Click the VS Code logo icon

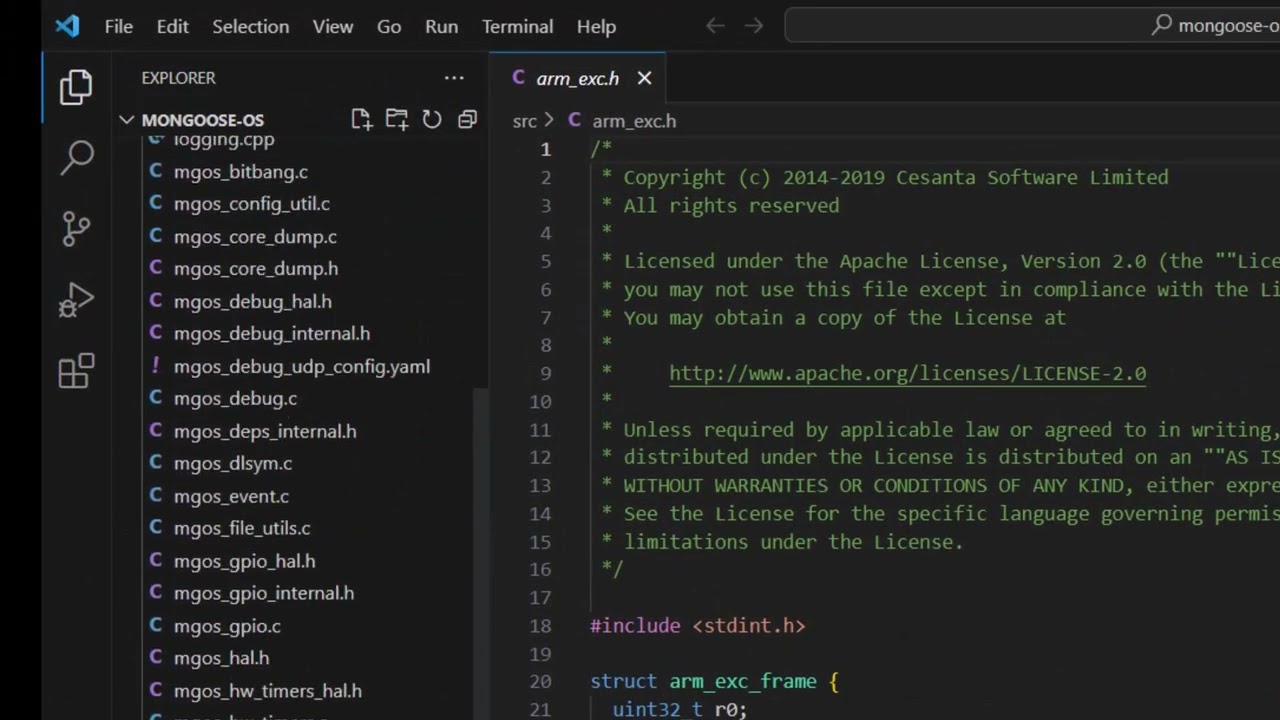(67, 26)
